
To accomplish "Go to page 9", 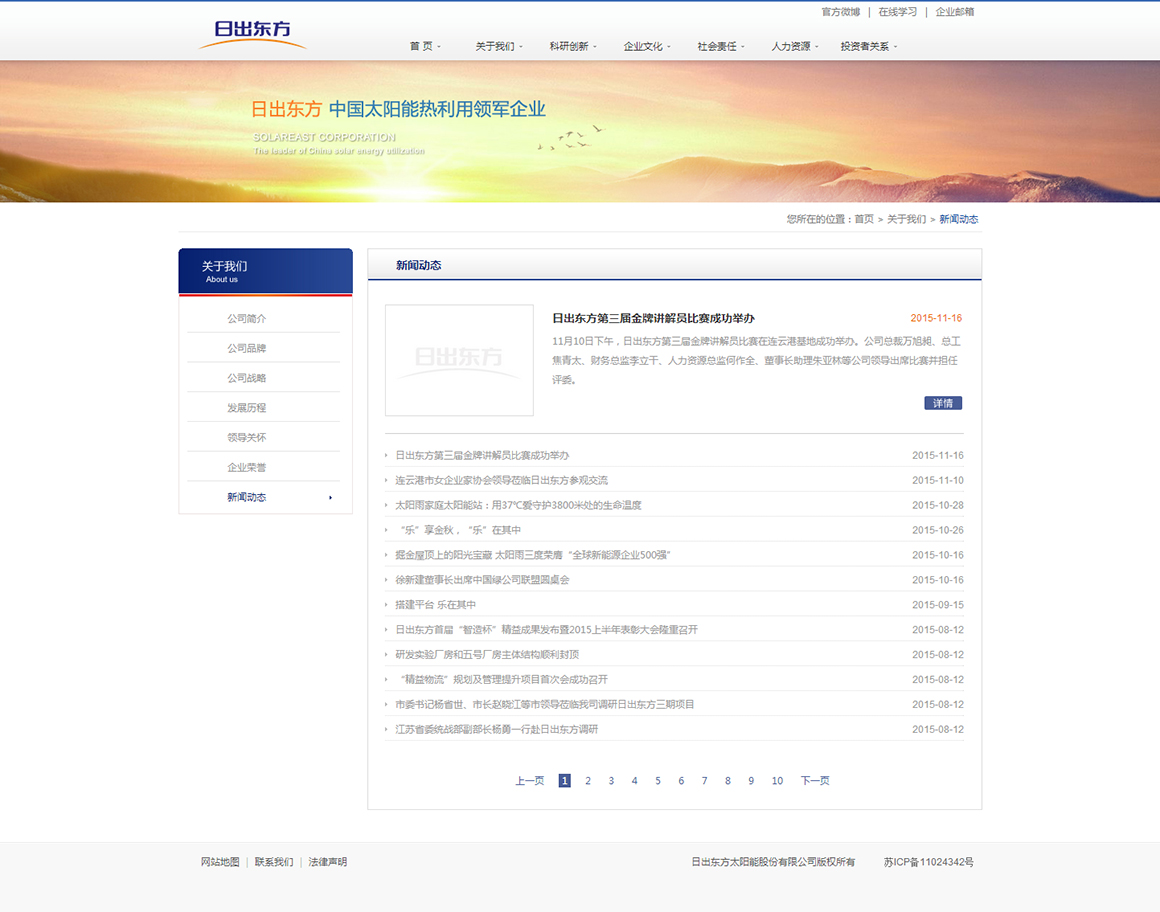I will coord(751,780).
